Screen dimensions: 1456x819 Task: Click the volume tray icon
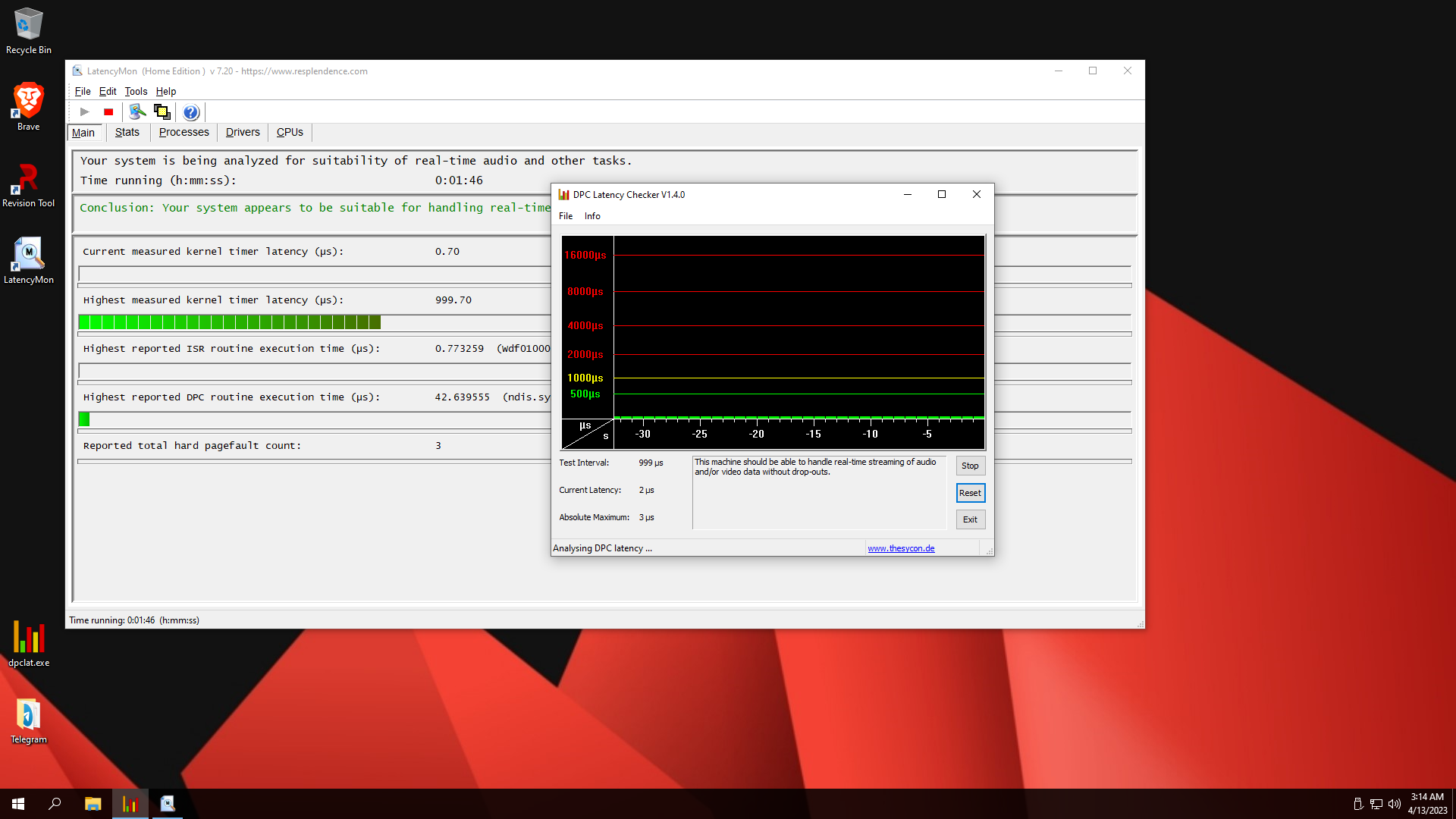coord(1395,804)
